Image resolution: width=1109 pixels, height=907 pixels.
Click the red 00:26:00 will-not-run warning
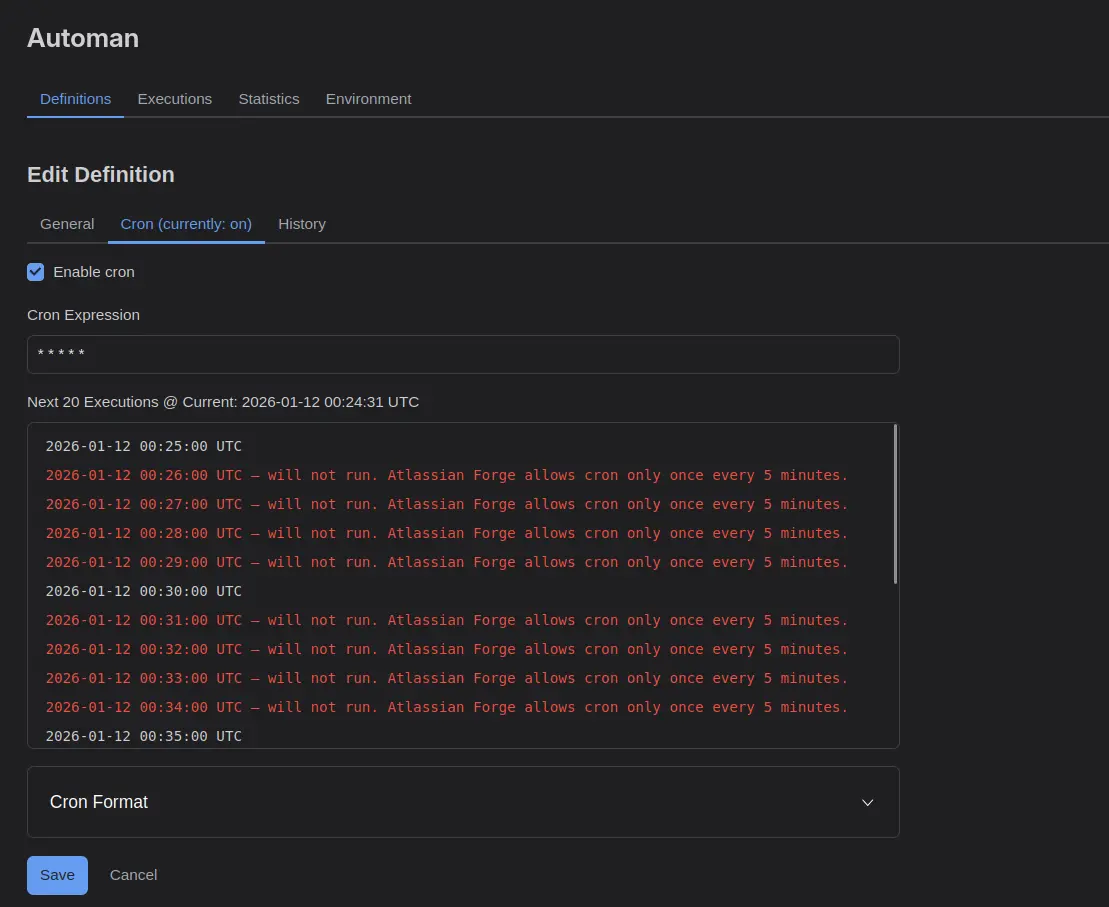click(x=446, y=475)
